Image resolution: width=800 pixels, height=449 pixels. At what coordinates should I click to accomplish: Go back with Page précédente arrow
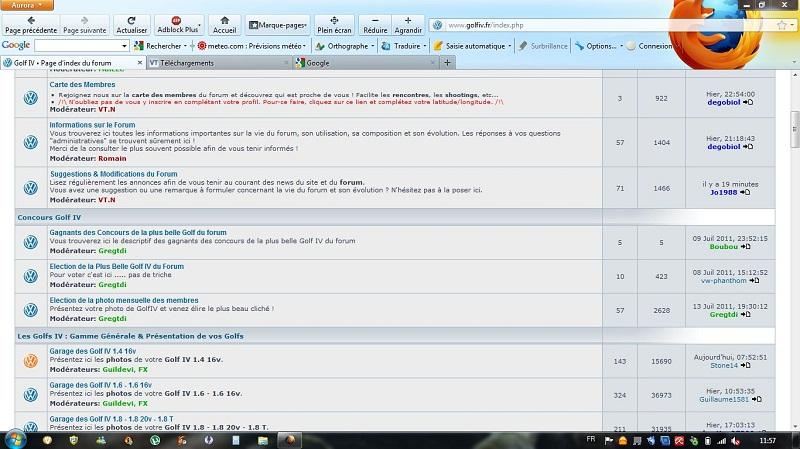coord(31,25)
